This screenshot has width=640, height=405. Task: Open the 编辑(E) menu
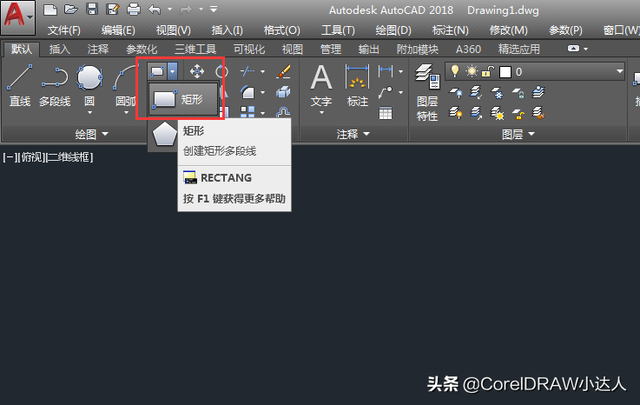[x=118, y=30]
